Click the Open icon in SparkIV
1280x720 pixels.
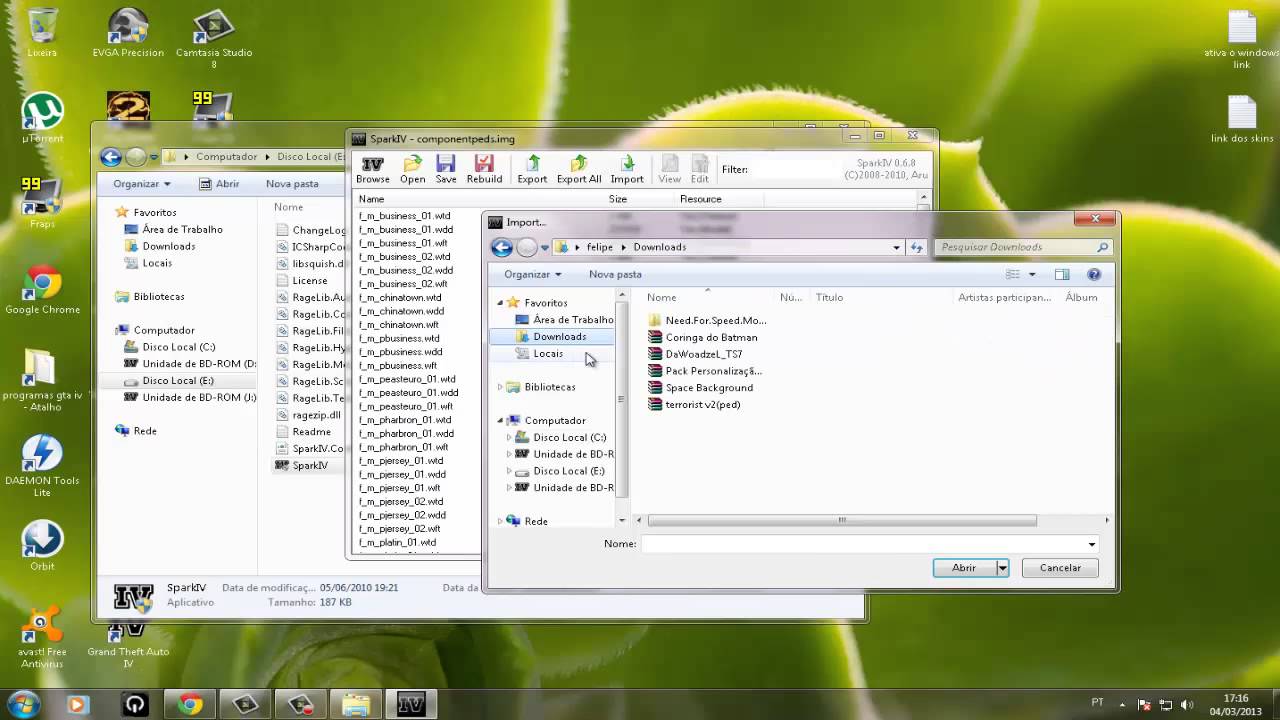(412, 169)
